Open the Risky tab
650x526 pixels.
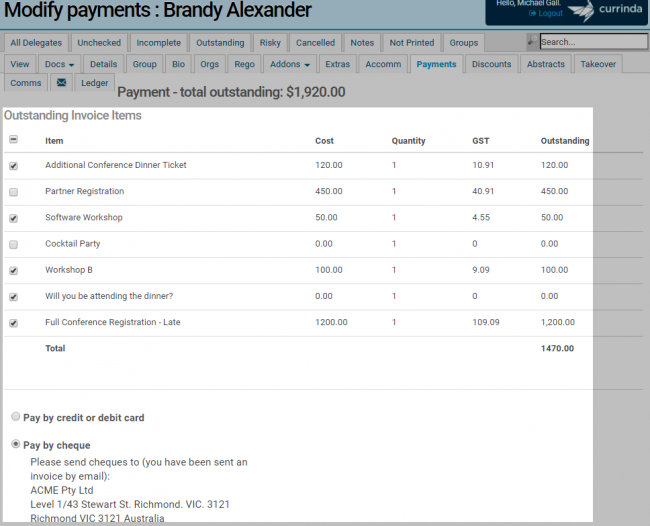pyautogui.click(x=270, y=43)
